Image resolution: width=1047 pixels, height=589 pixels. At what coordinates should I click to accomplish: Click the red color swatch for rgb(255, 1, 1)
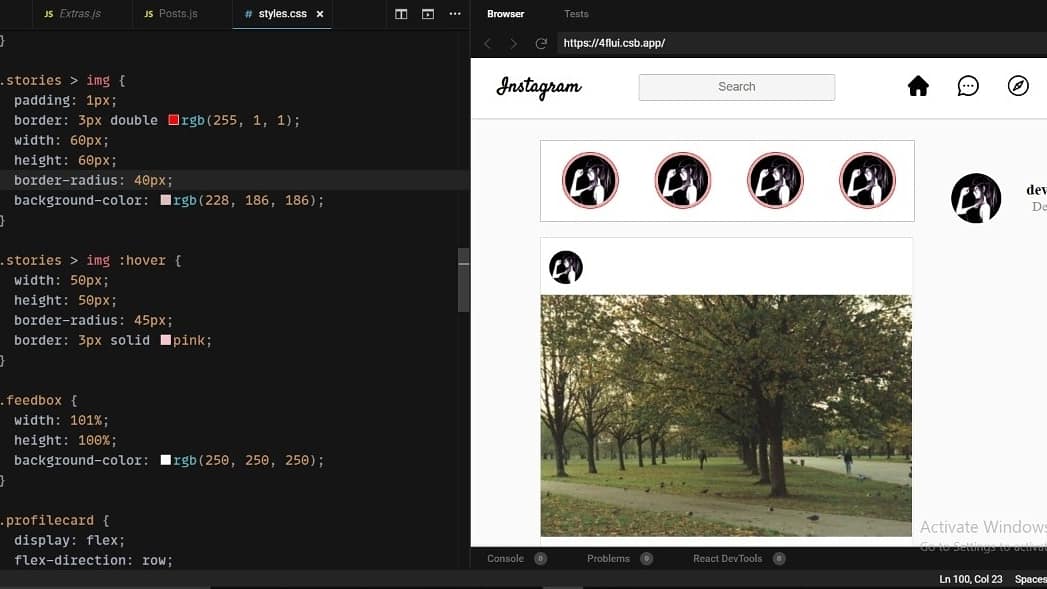[x=174, y=120]
